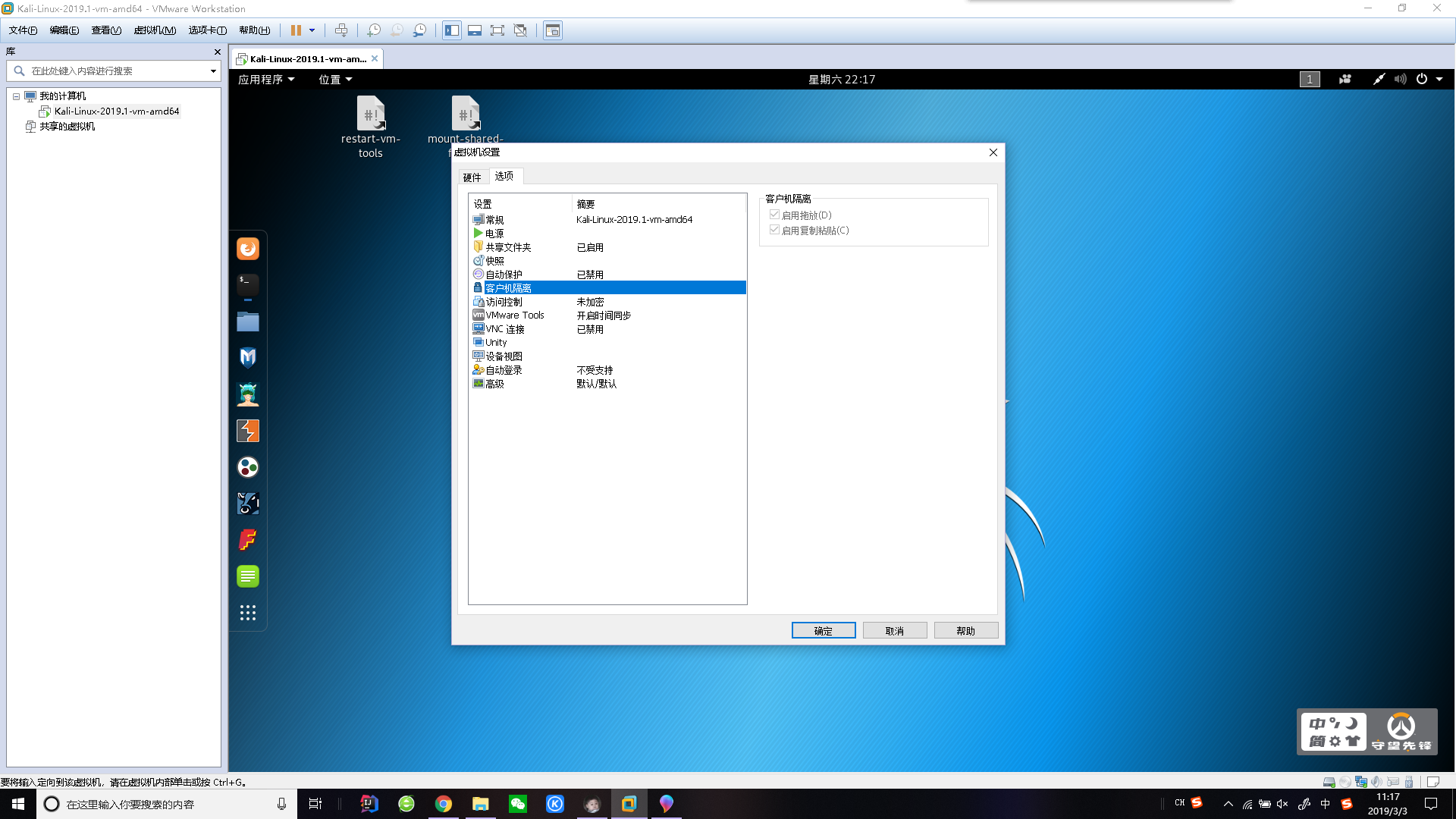Click the Kali volume icon
This screenshot has width=1456, height=819.
1400,80
